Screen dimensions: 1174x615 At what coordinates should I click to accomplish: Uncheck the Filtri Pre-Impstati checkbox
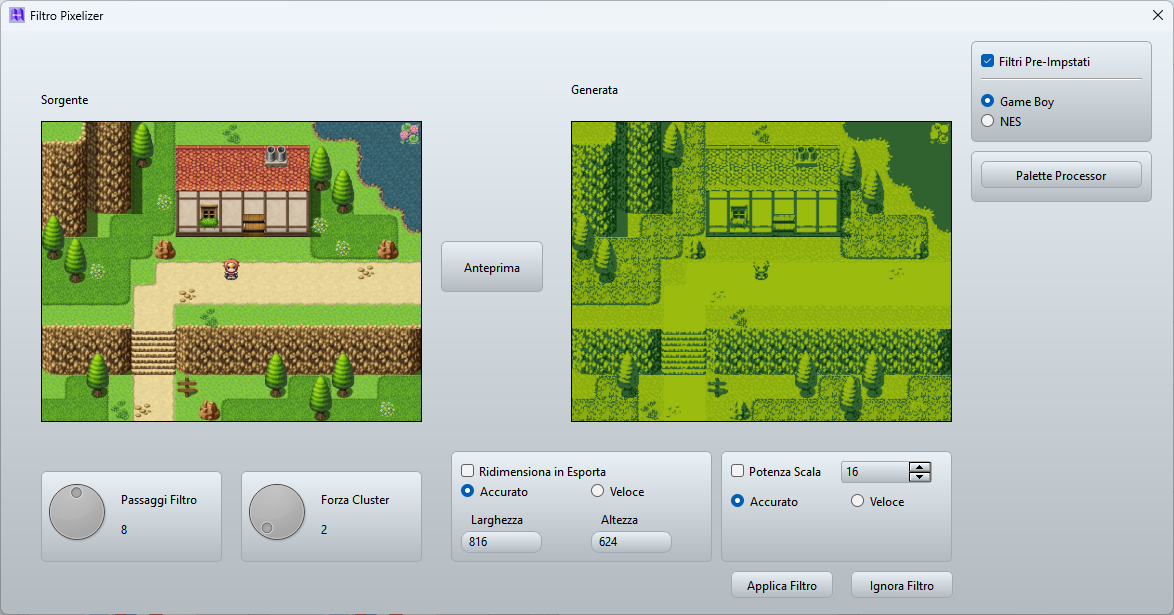pos(988,61)
